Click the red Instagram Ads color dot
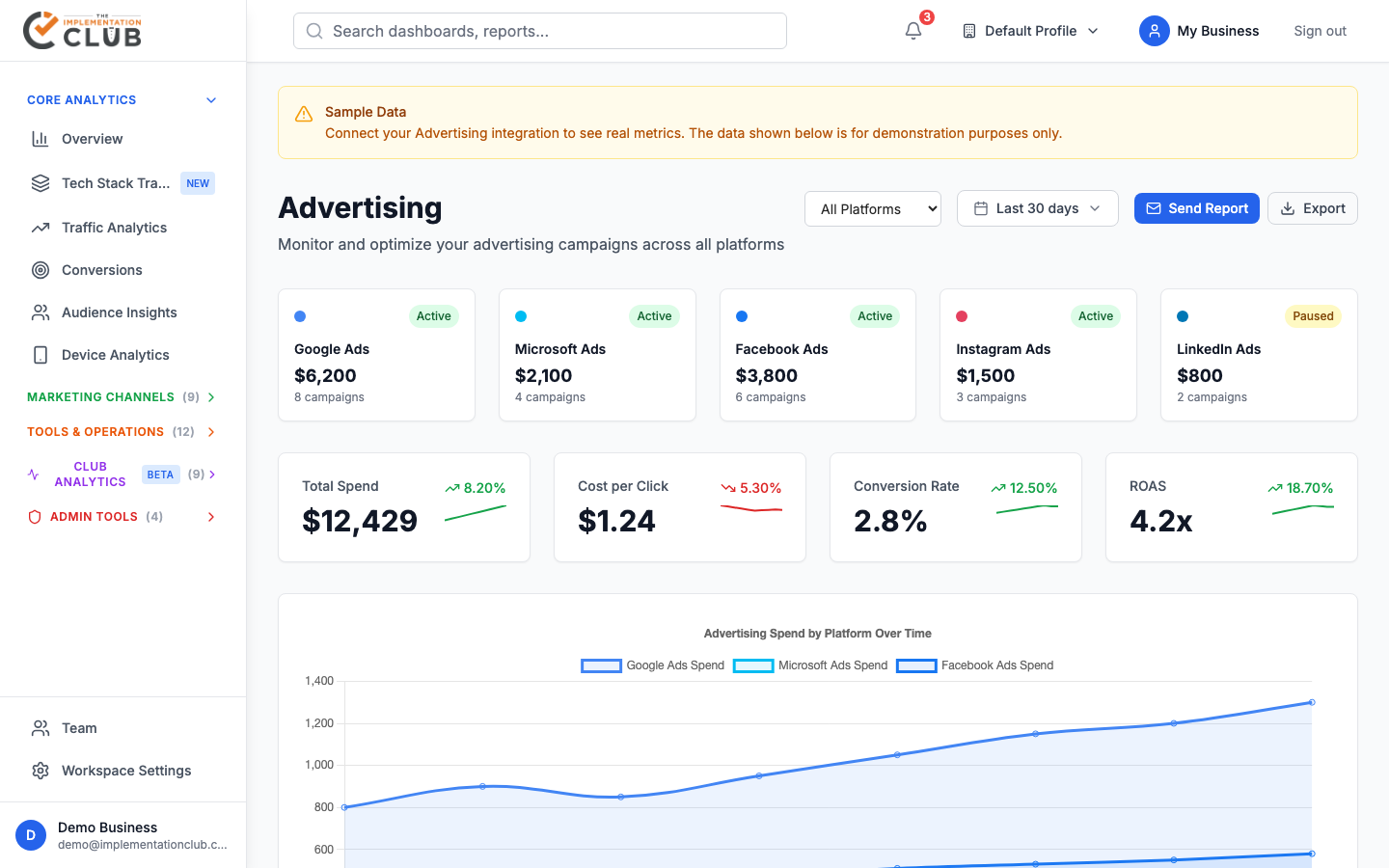Viewport: 1389px width, 868px height. point(962,316)
